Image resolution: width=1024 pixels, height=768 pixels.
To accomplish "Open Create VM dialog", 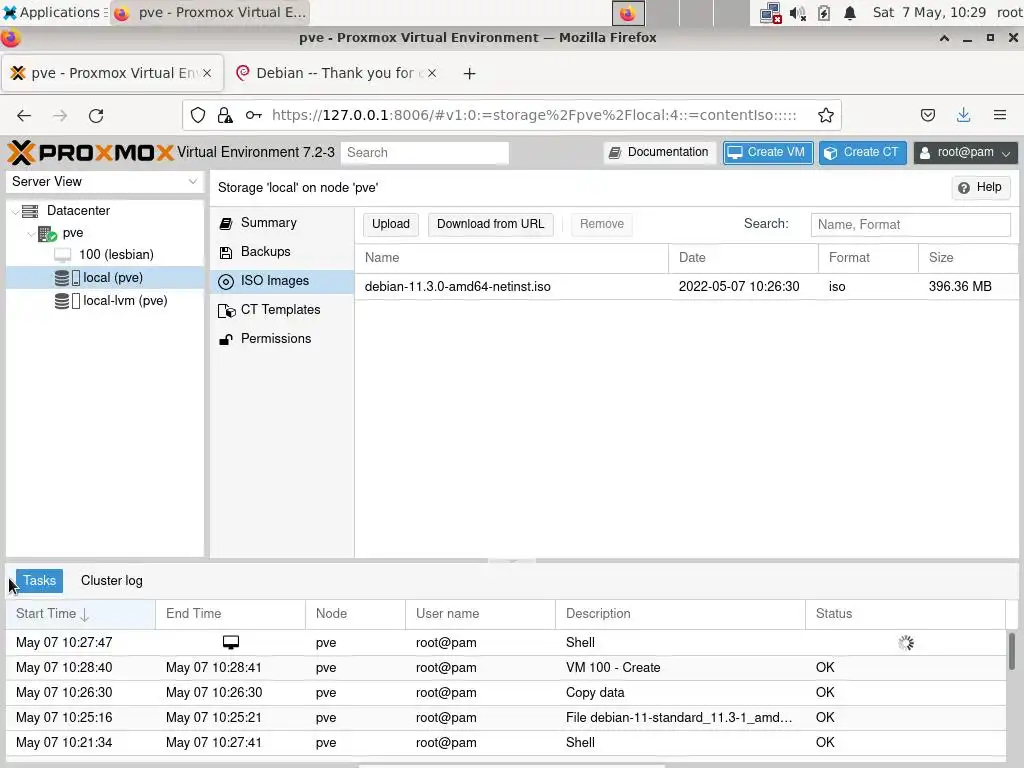I will point(767,152).
